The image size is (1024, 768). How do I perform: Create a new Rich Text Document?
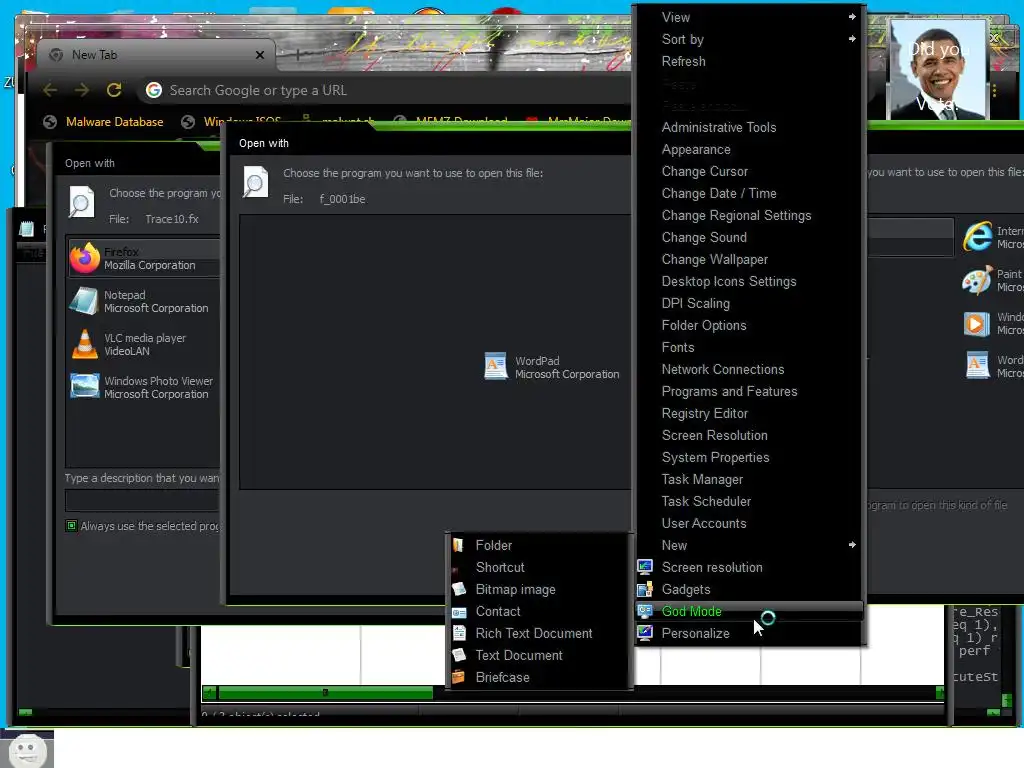(539, 633)
